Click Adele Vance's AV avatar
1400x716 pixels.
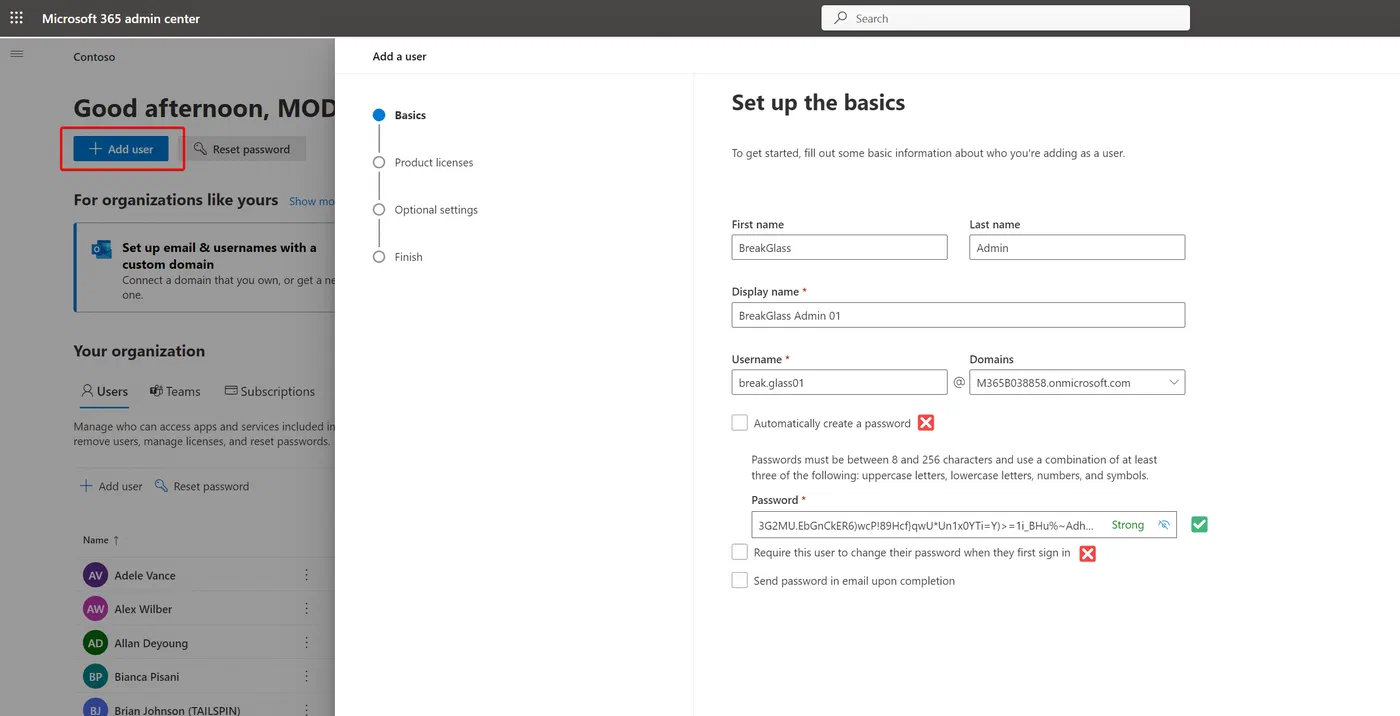point(95,576)
